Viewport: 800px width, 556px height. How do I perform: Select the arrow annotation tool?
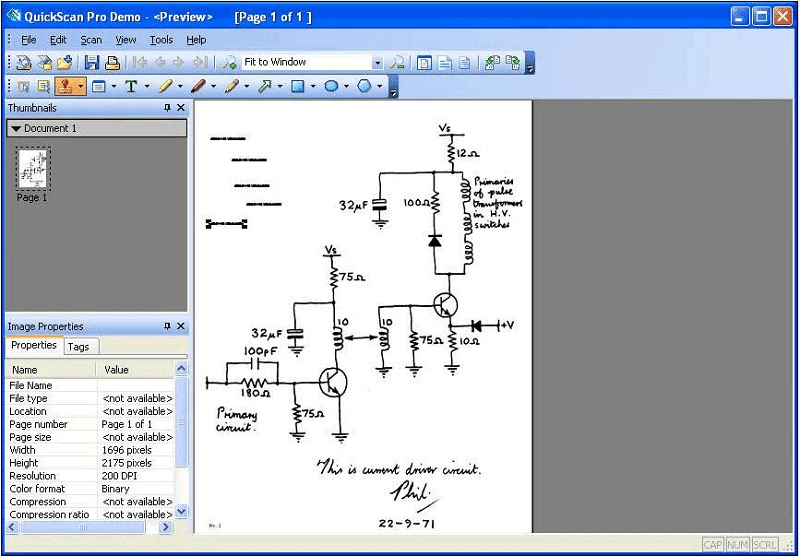pos(264,87)
